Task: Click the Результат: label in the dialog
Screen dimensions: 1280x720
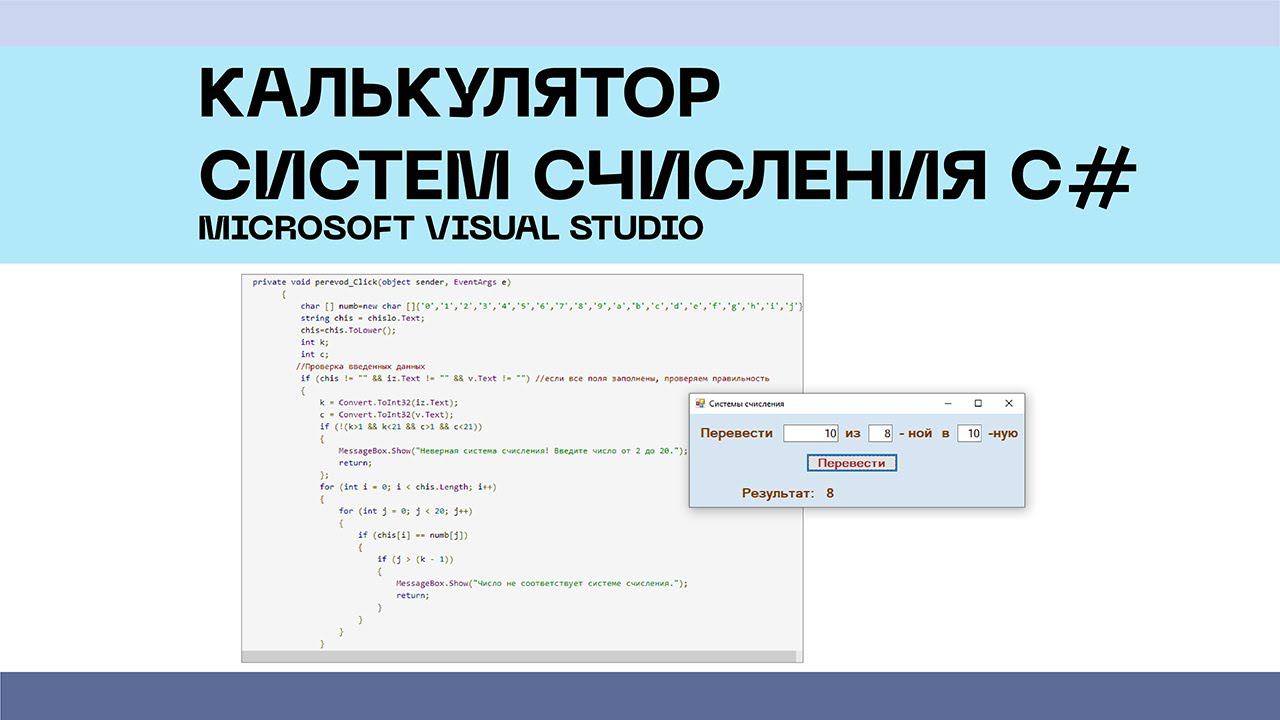Action: (778, 493)
